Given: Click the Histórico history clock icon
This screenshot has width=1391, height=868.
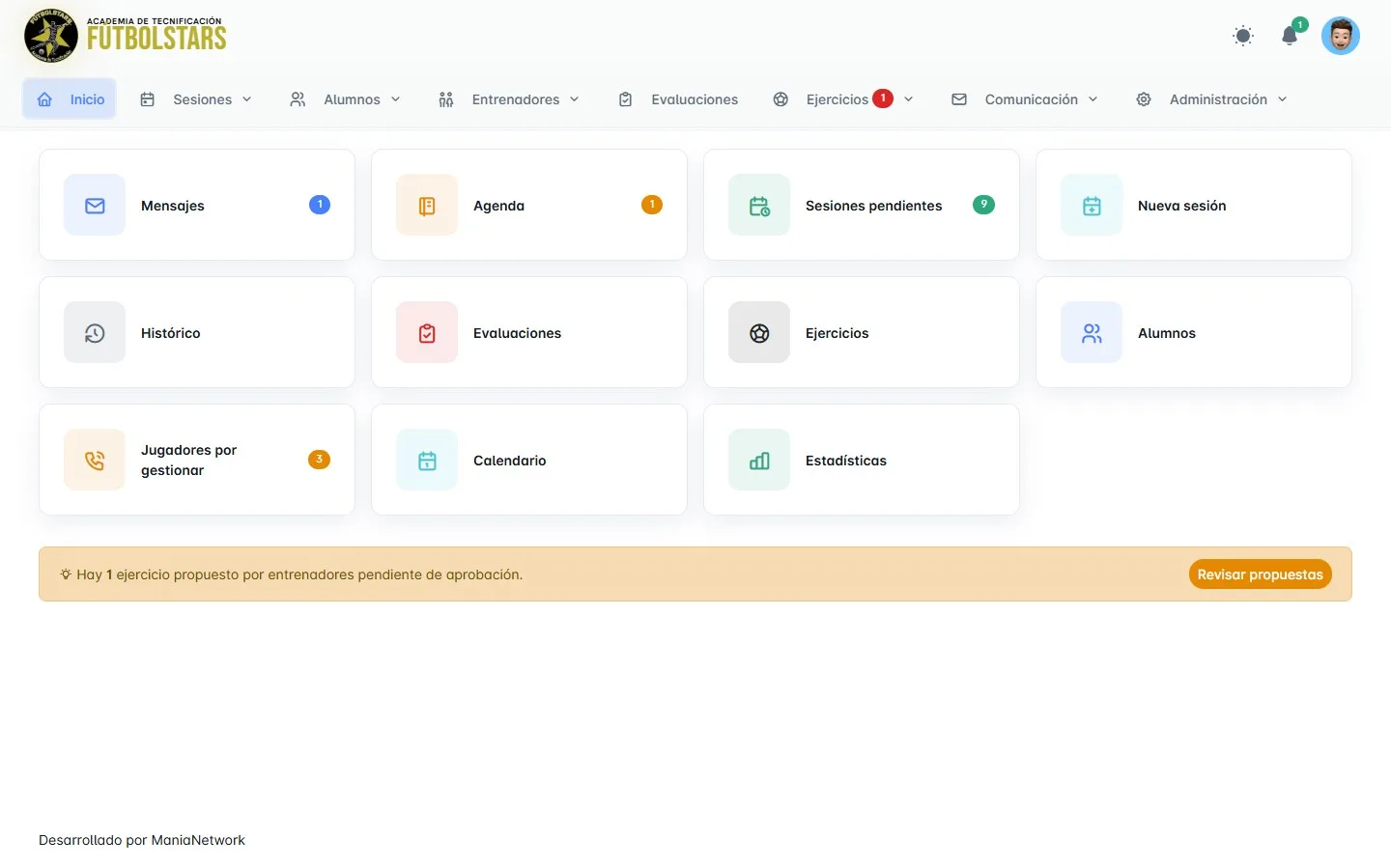Looking at the screenshot, I should pos(95,333).
